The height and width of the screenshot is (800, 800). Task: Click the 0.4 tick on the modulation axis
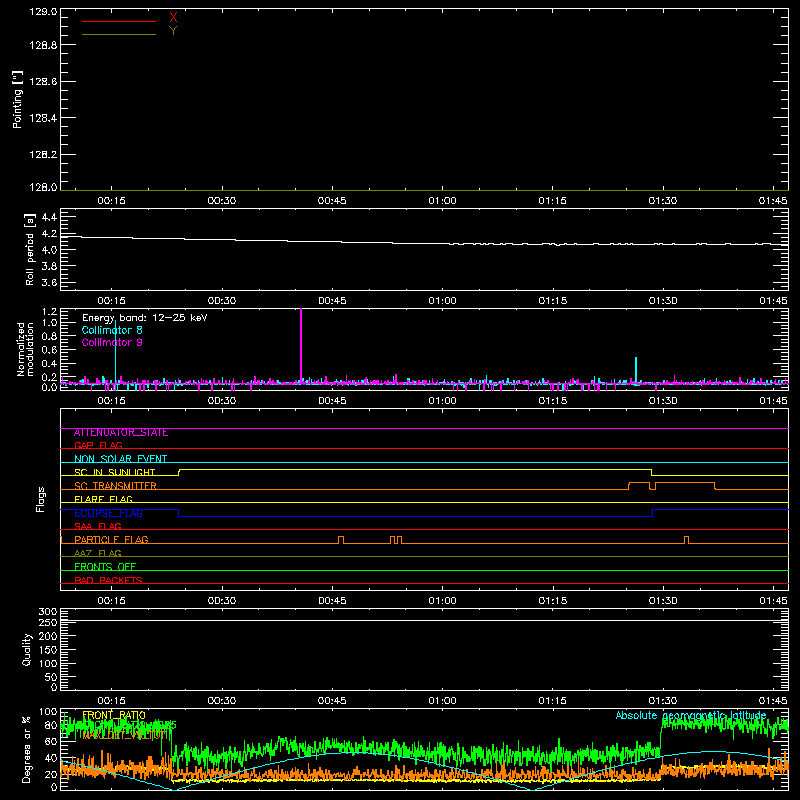49,364
